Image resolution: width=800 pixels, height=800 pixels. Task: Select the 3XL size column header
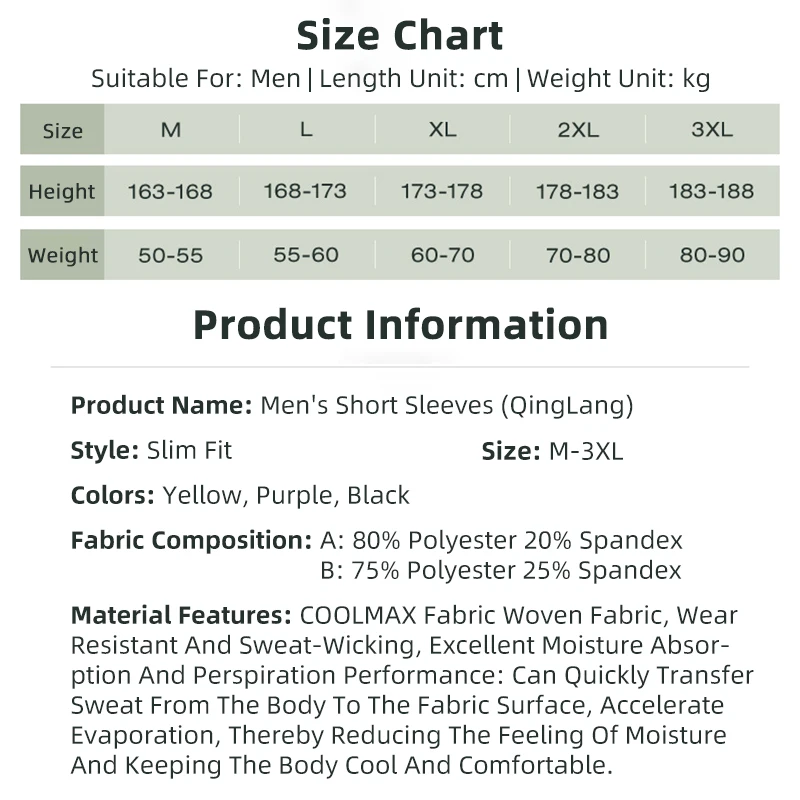coord(712,130)
